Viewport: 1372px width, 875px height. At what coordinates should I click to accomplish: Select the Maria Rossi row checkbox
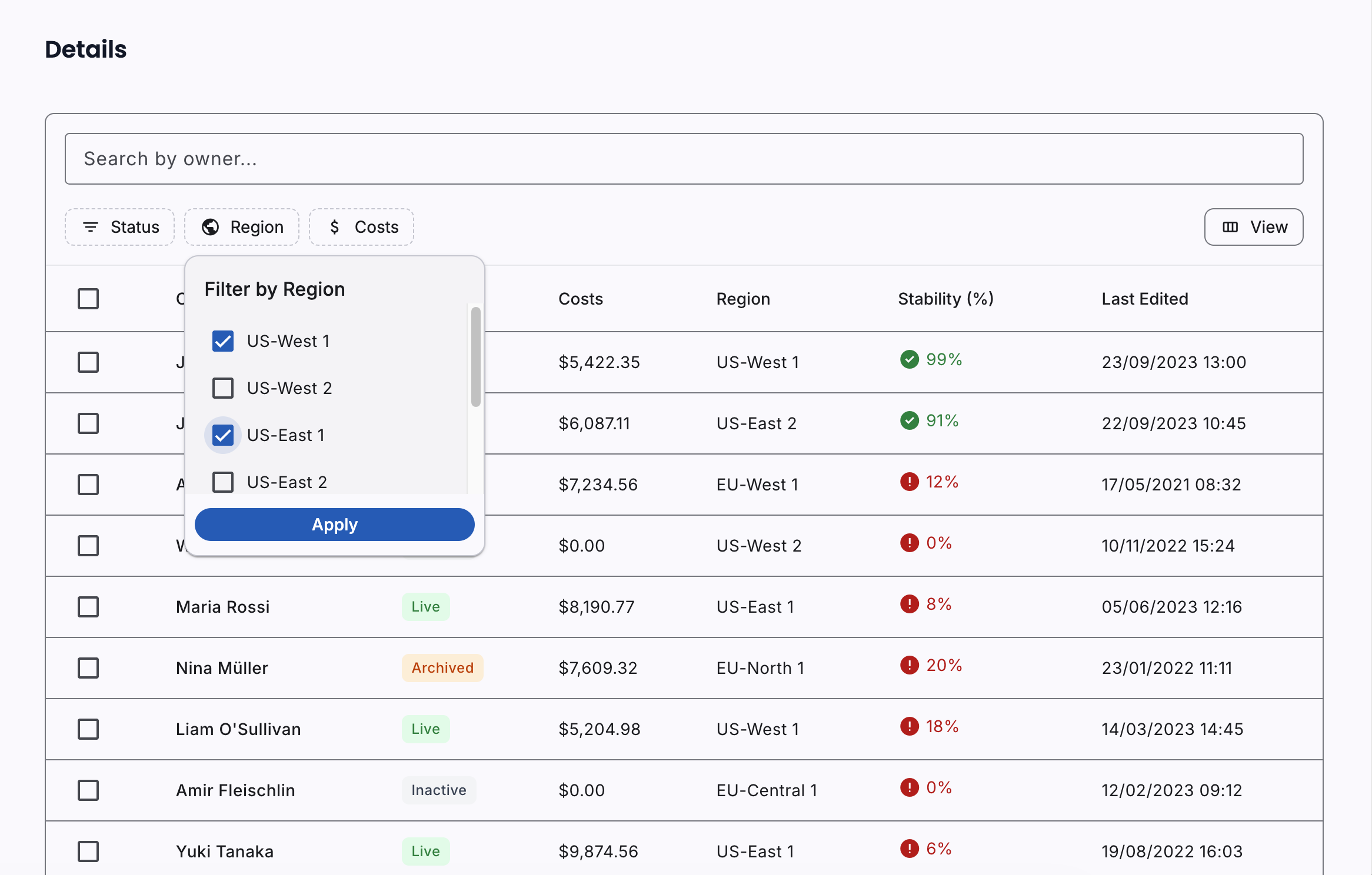88,607
